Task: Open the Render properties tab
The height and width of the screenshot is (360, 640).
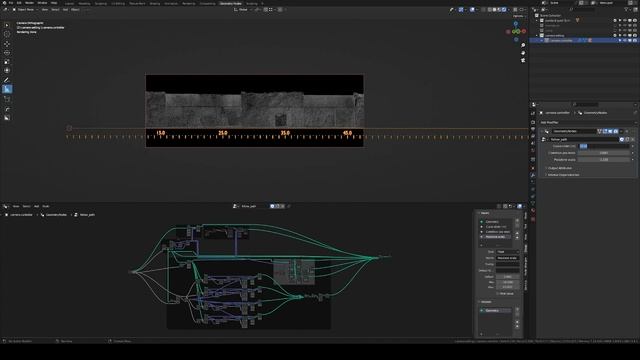Action: coord(533,122)
